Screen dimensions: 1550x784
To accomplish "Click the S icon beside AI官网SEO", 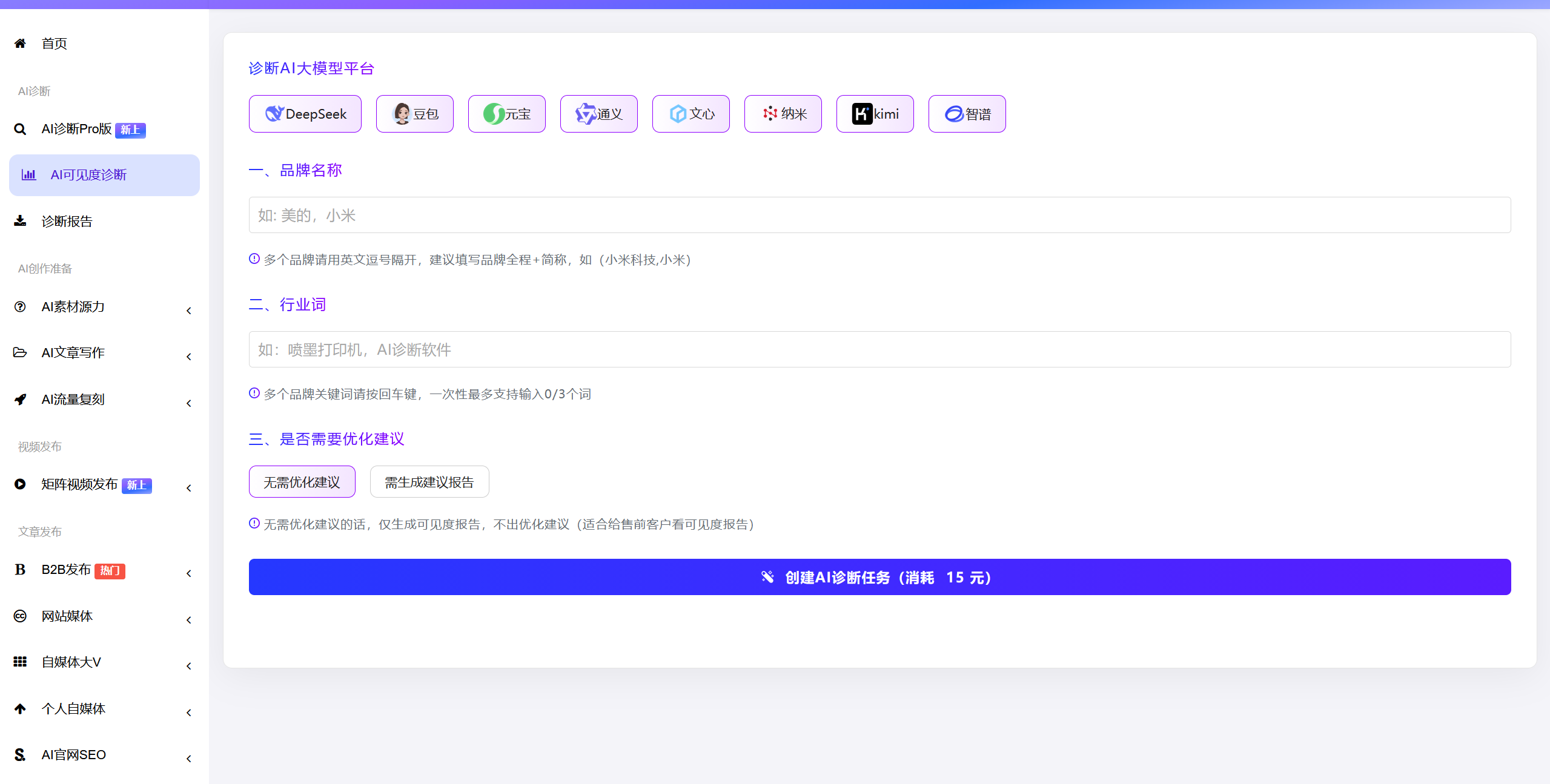I will pos(20,755).
